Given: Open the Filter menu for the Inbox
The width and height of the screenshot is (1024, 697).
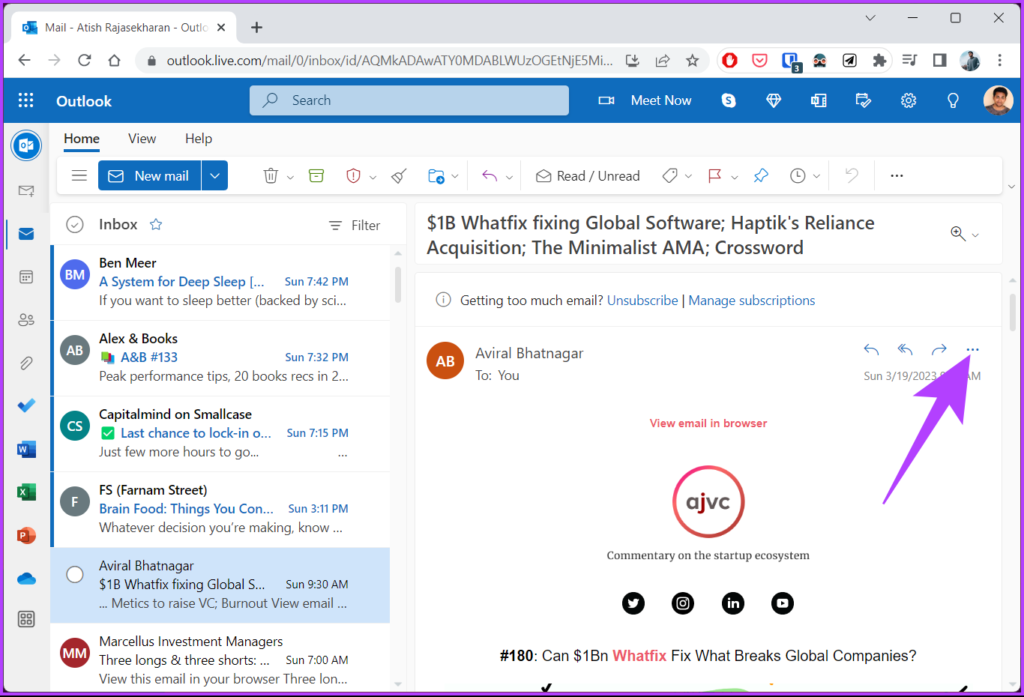Looking at the screenshot, I should (x=355, y=225).
